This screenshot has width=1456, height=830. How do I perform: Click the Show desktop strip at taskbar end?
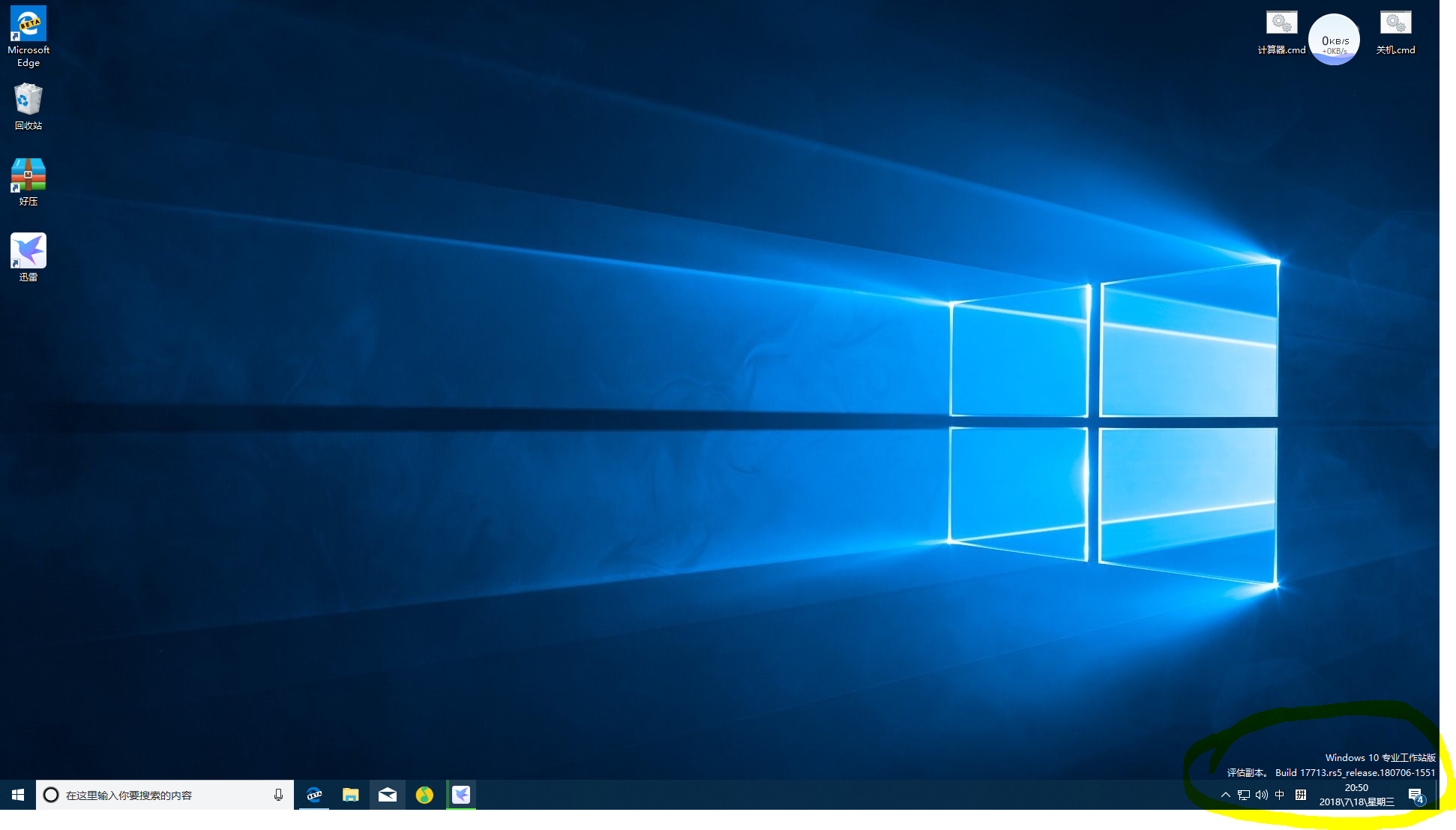[1437, 795]
